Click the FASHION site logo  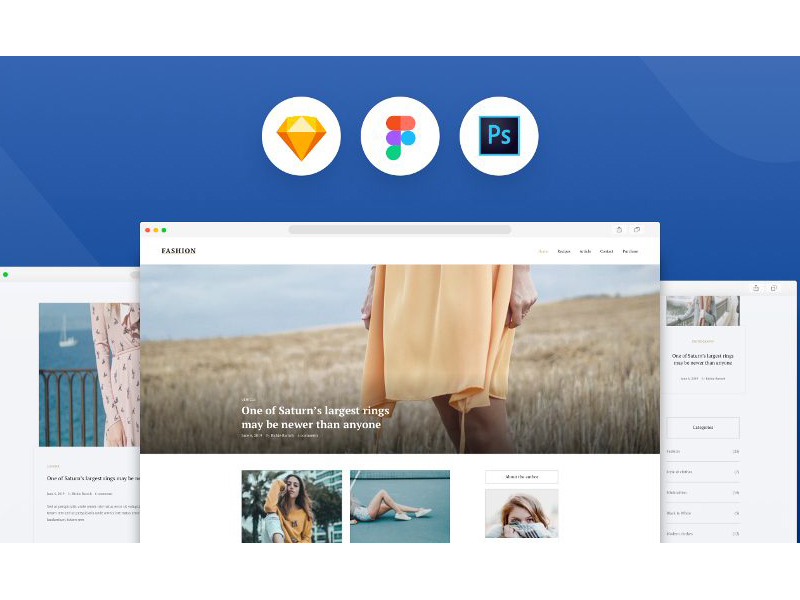[179, 251]
